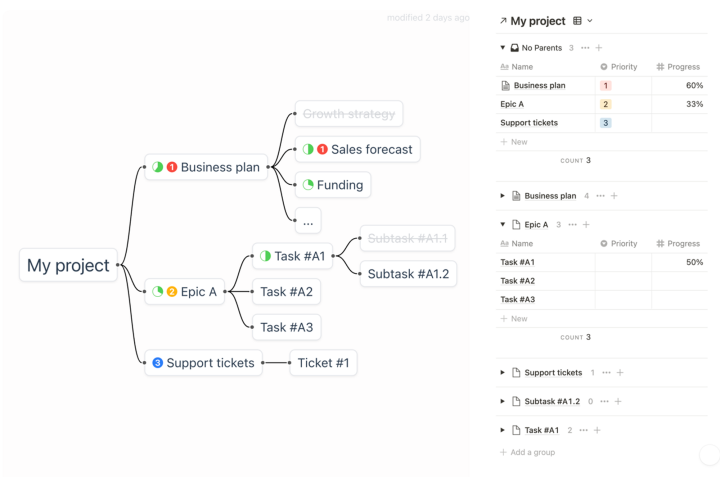Click the Priority column header in No Parents table
This screenshot has width=720, height=477.
[x=622, y=67]
